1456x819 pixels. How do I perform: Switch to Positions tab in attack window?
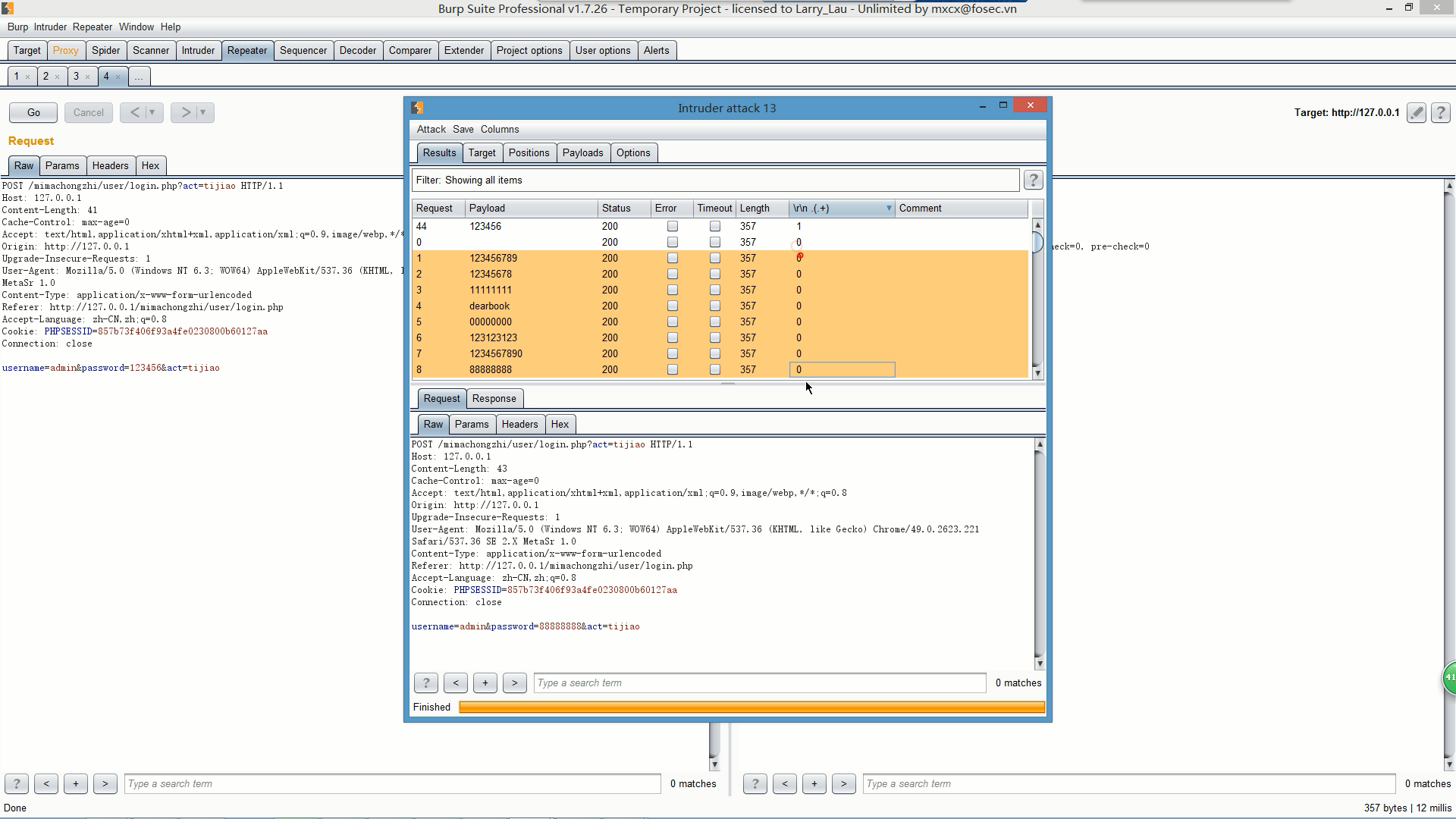[x=529, y=152]
